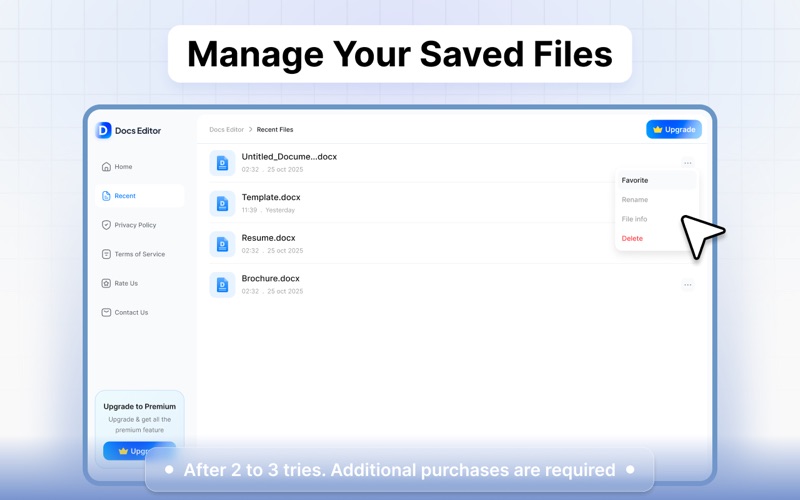The height and width of the screenshot is (500, 800).
Task: Click the Home house icon
Action: [x=106, y=167]
